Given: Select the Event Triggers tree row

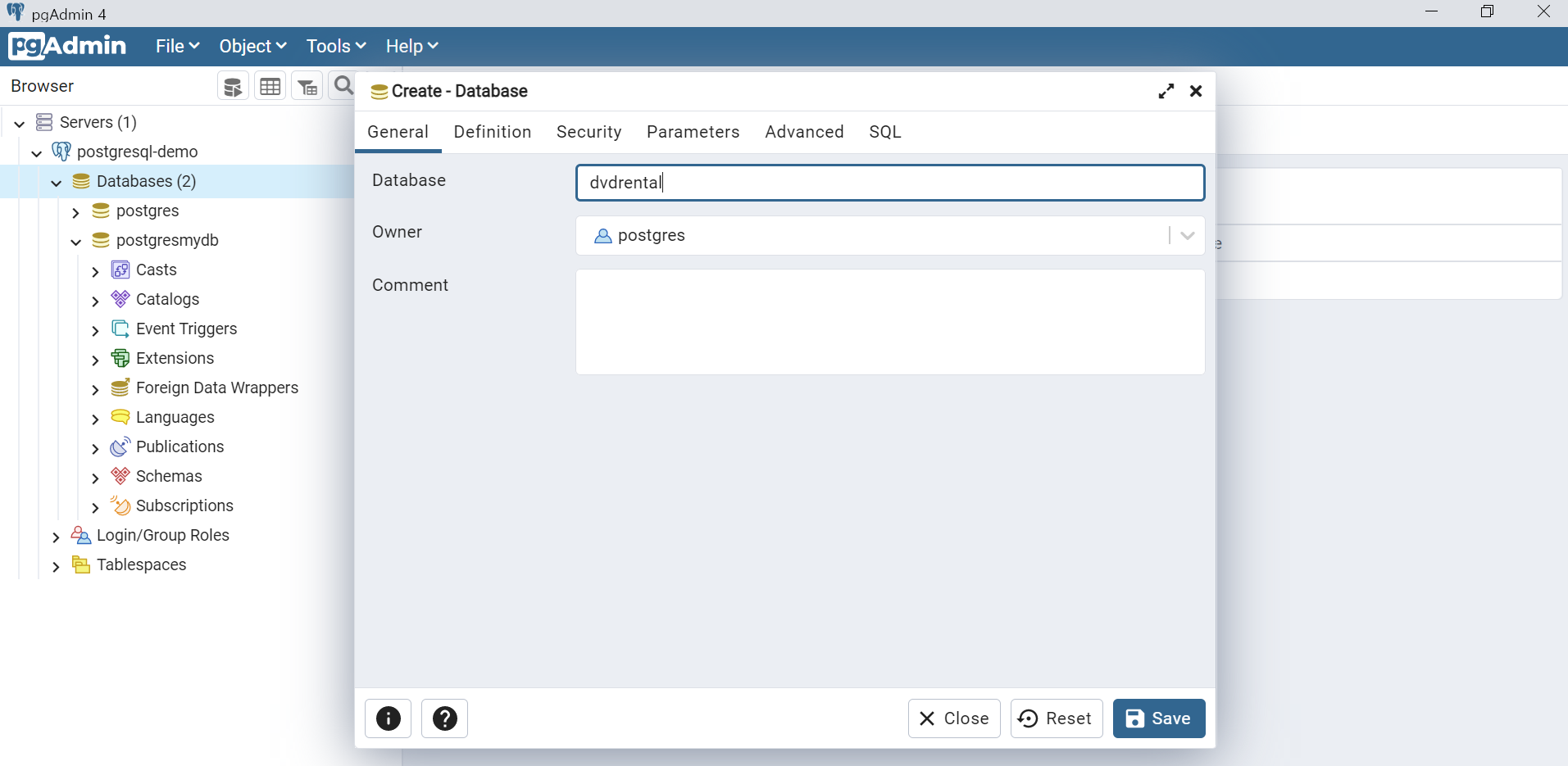Looking at the screenshot, I should point(177,329).
